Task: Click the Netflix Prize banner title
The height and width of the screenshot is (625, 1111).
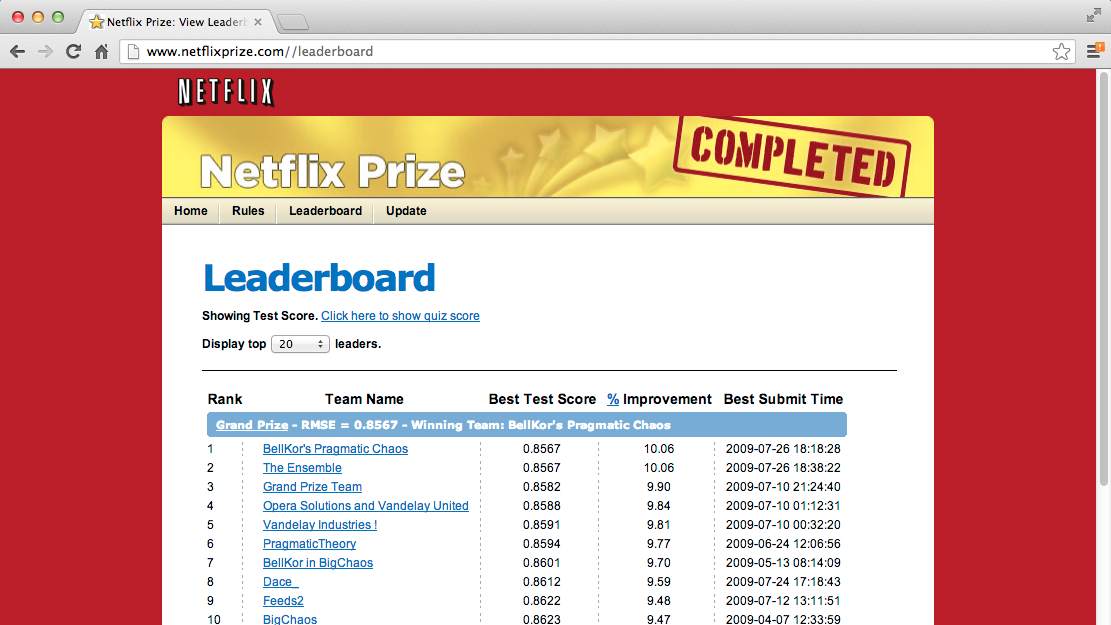Action: [332, 171]
